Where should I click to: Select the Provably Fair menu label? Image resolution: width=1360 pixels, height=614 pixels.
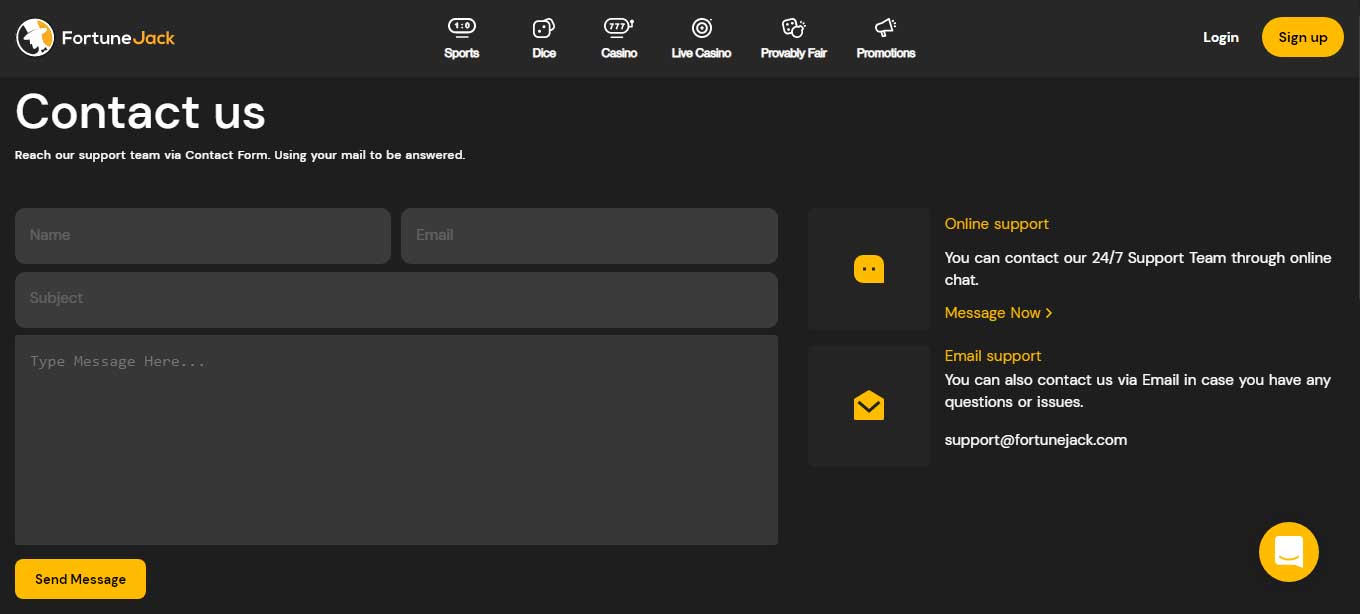coord(794,53)
